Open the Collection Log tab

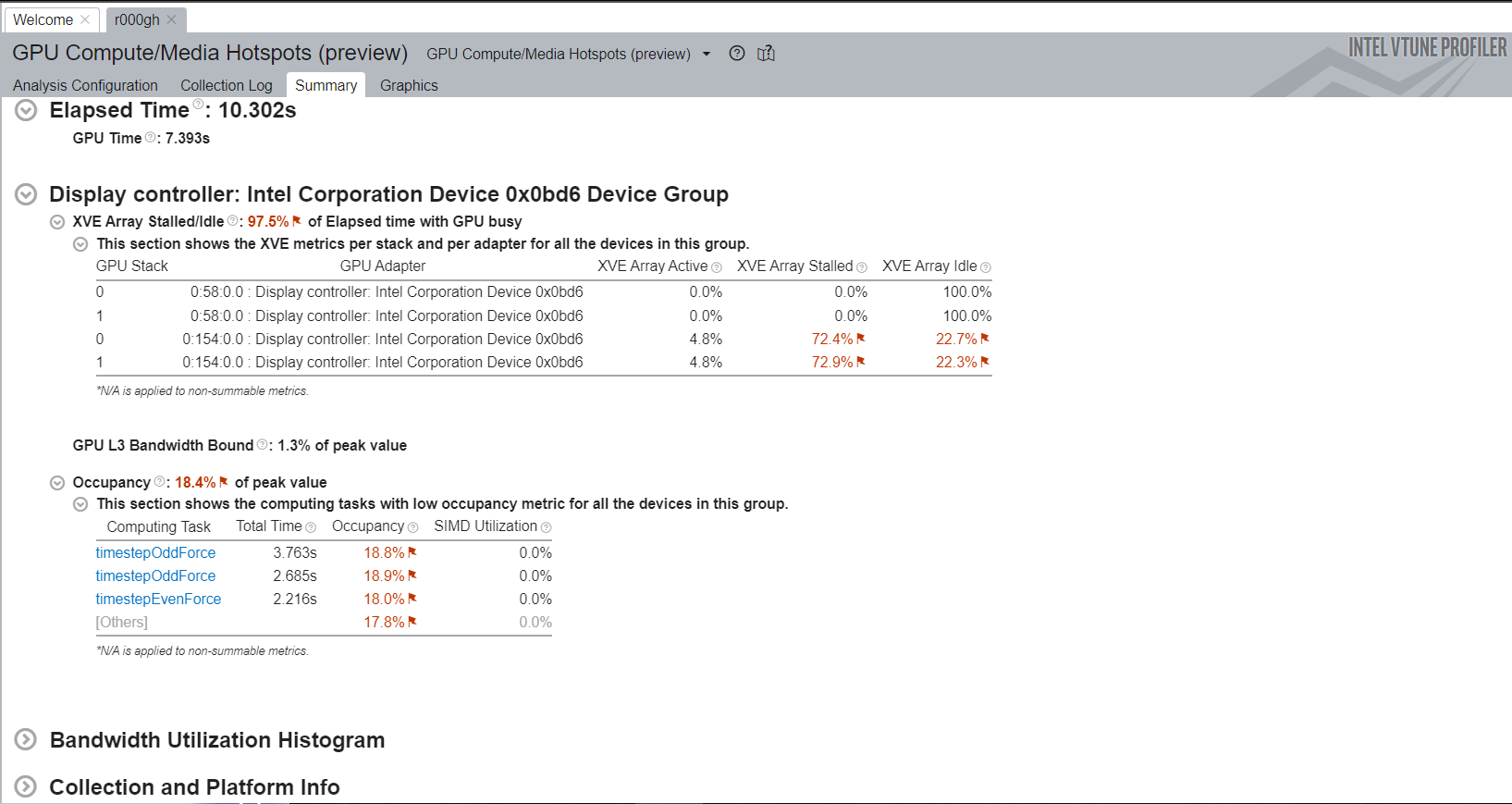coord(227,85)
